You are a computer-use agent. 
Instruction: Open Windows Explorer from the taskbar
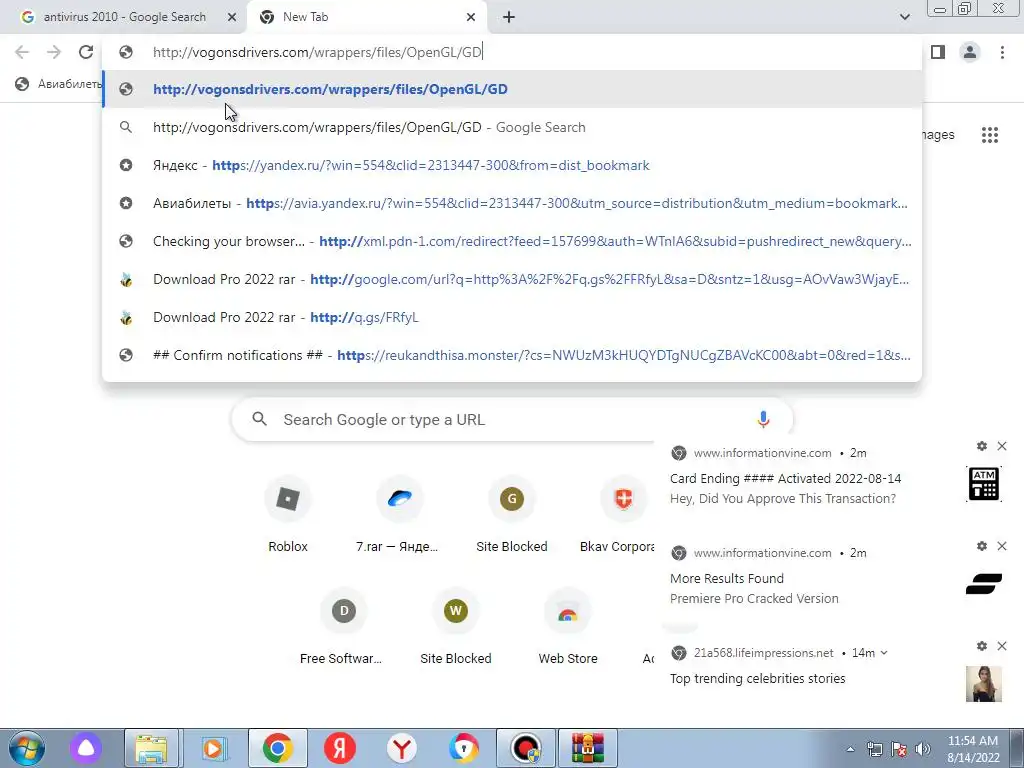click(x=151, y=748)
